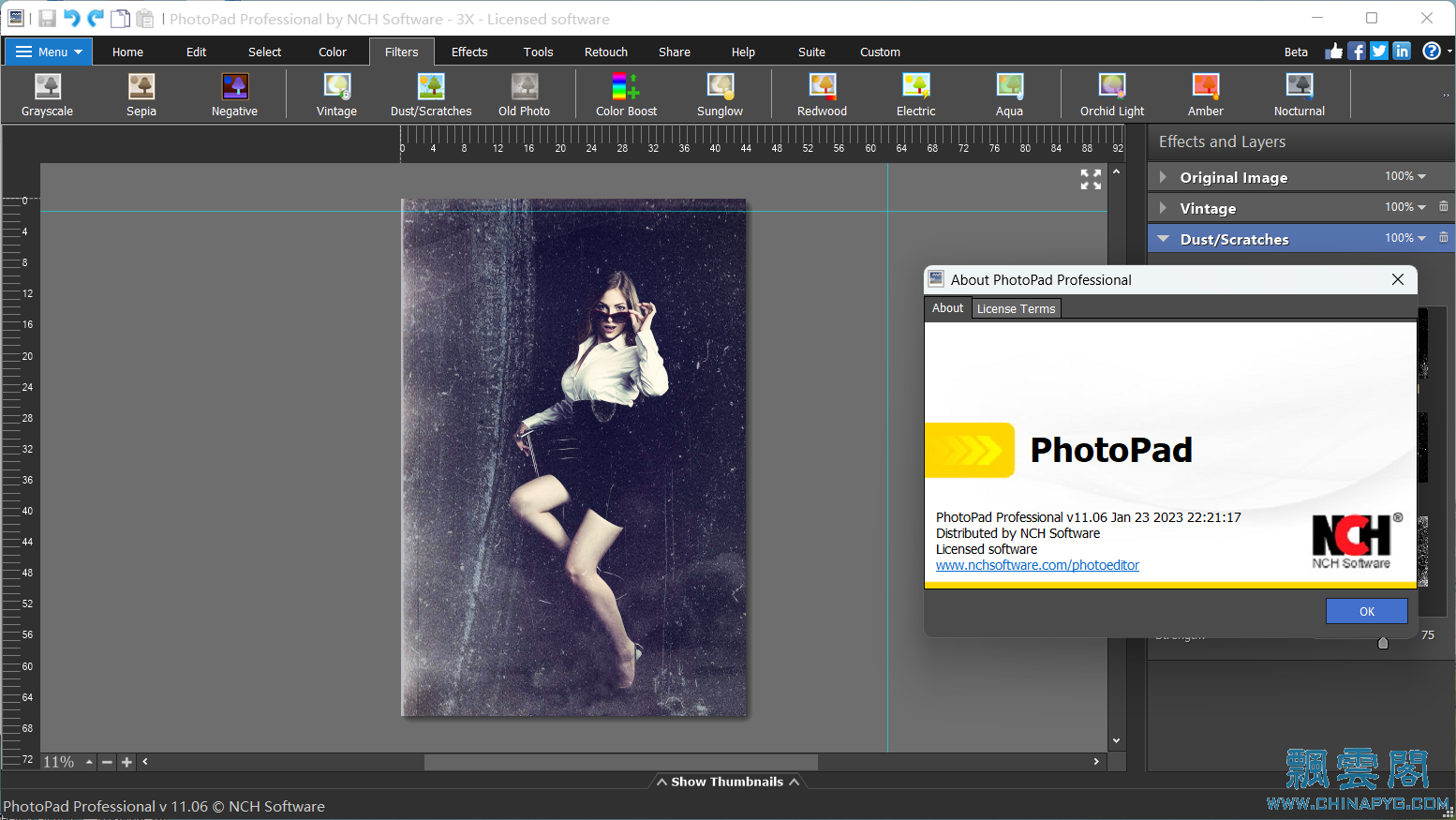Apply the Negative filter
This screenshot has width=1456, height=820.
234,96
